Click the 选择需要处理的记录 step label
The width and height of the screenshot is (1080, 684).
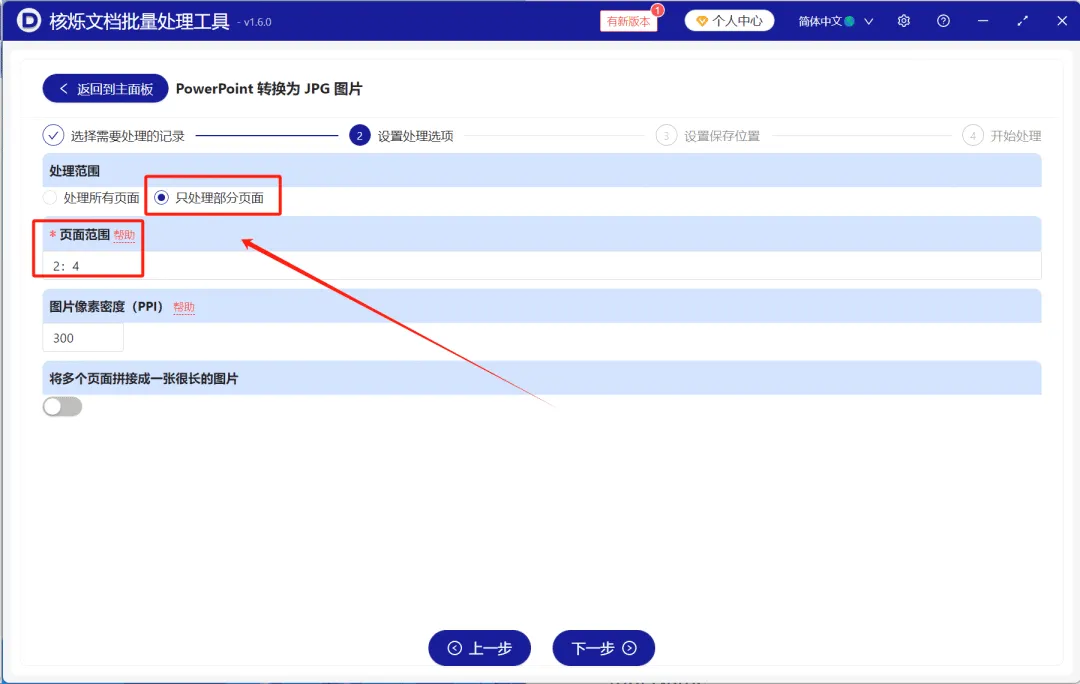pos(127,136)
